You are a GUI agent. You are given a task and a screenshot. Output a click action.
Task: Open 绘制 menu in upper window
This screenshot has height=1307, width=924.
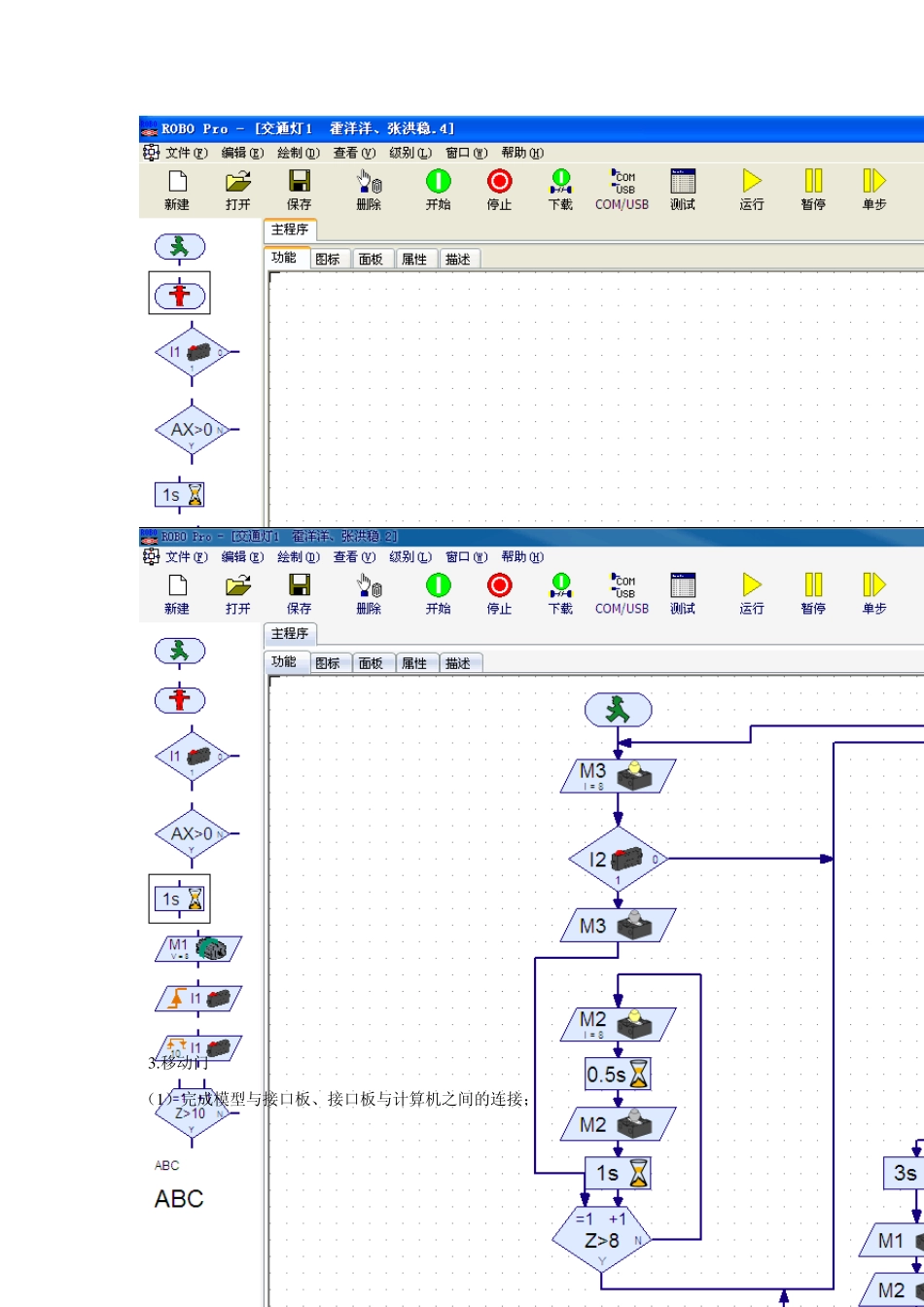coord(299,153)
